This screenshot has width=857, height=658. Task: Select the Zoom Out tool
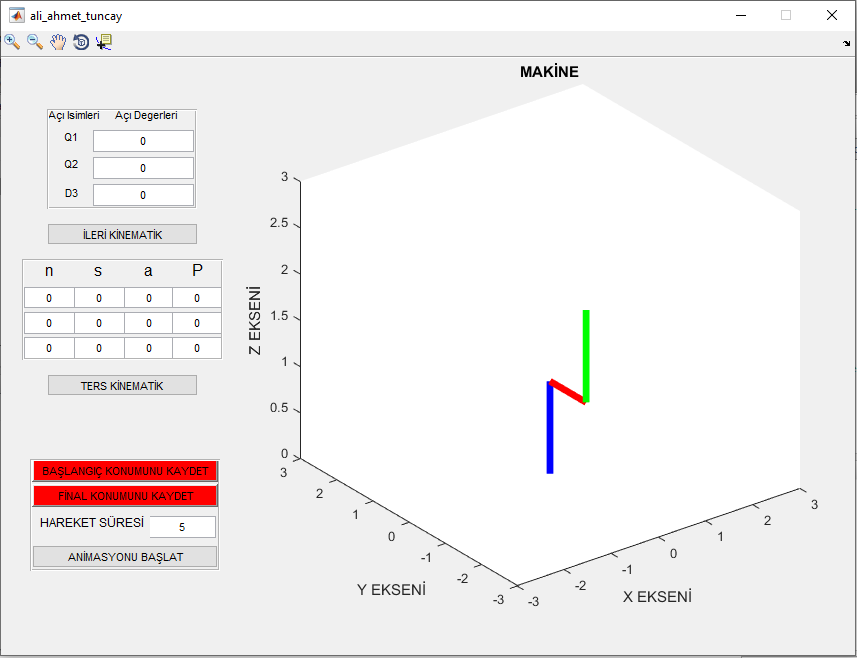click(33, 42)
